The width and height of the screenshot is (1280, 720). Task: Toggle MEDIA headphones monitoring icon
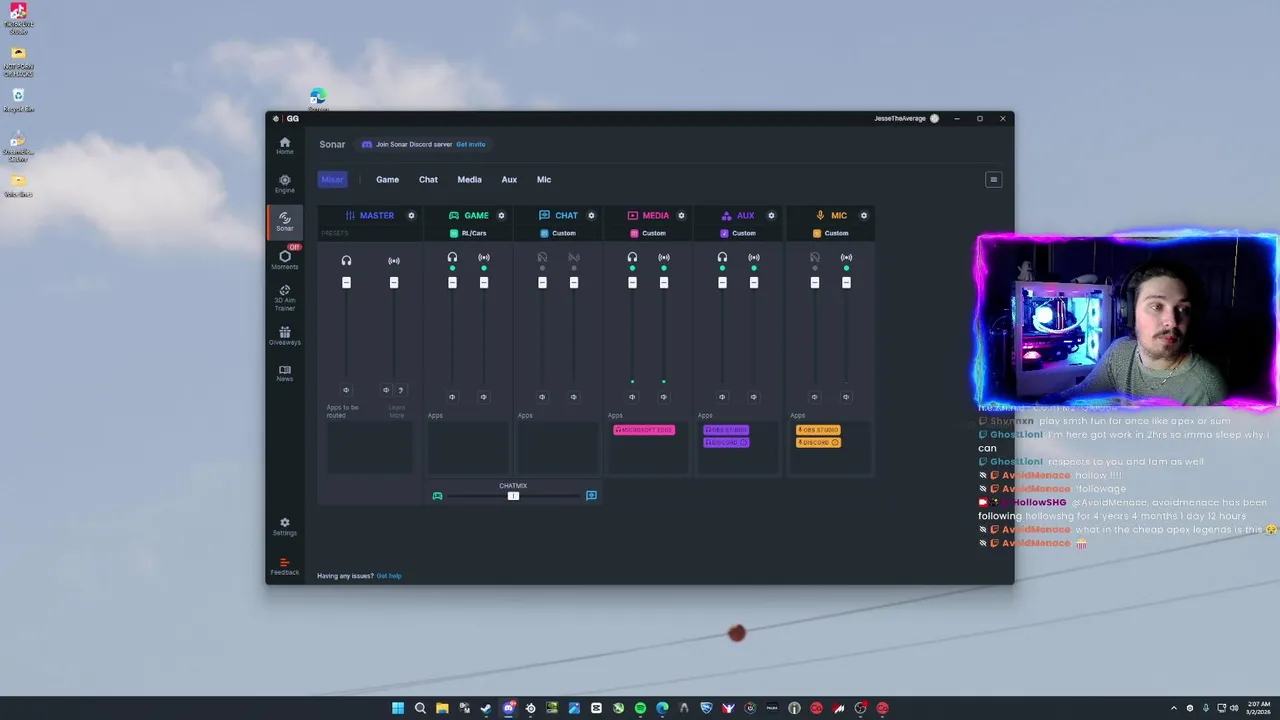click(632, 257)
